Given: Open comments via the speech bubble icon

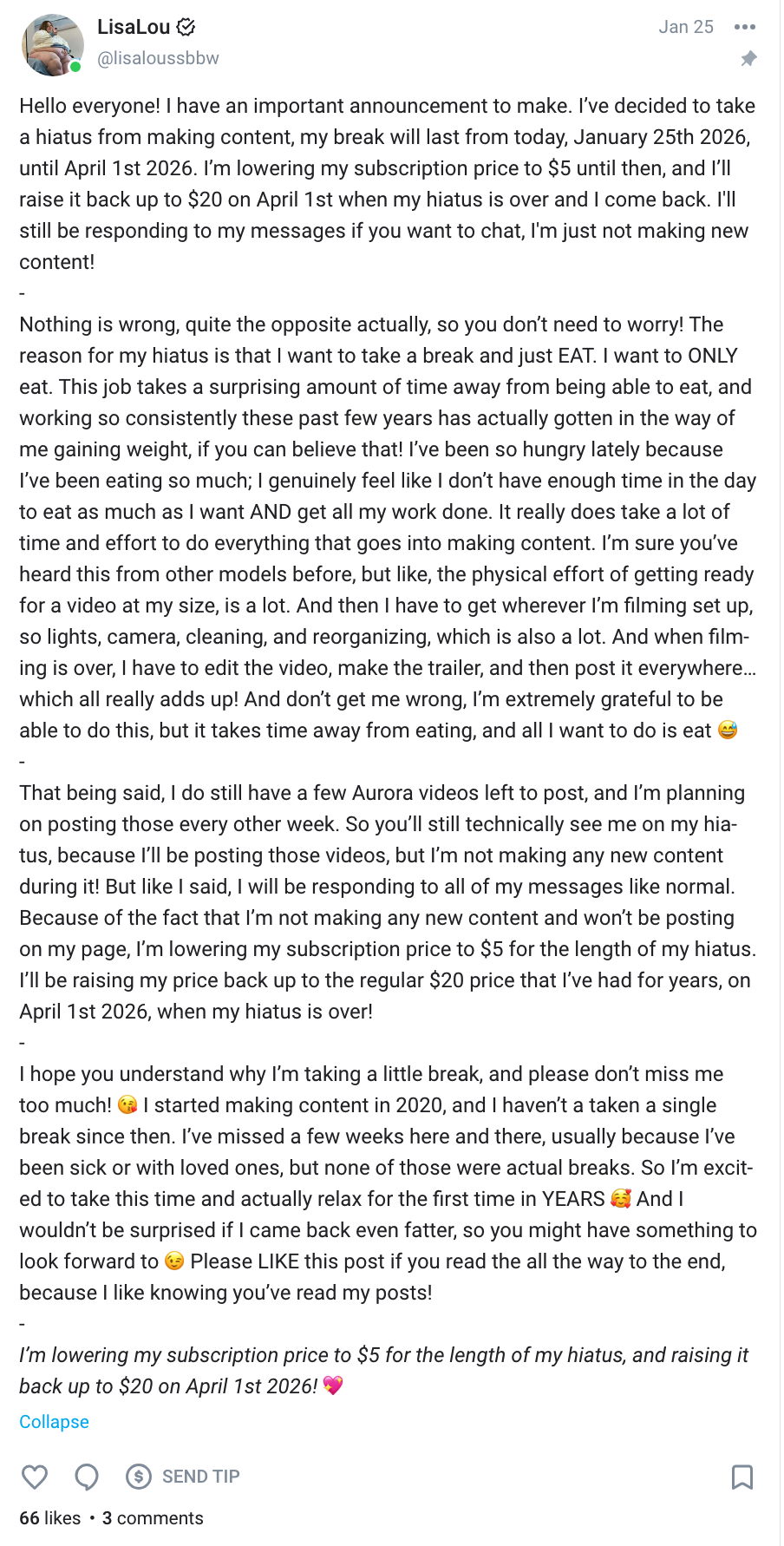Looking at the screenshot, I should (87, 1476).
